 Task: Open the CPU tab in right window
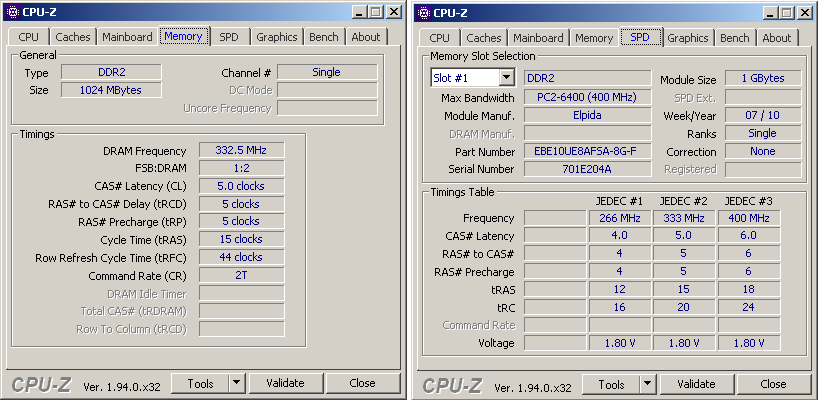click(439, 38)
